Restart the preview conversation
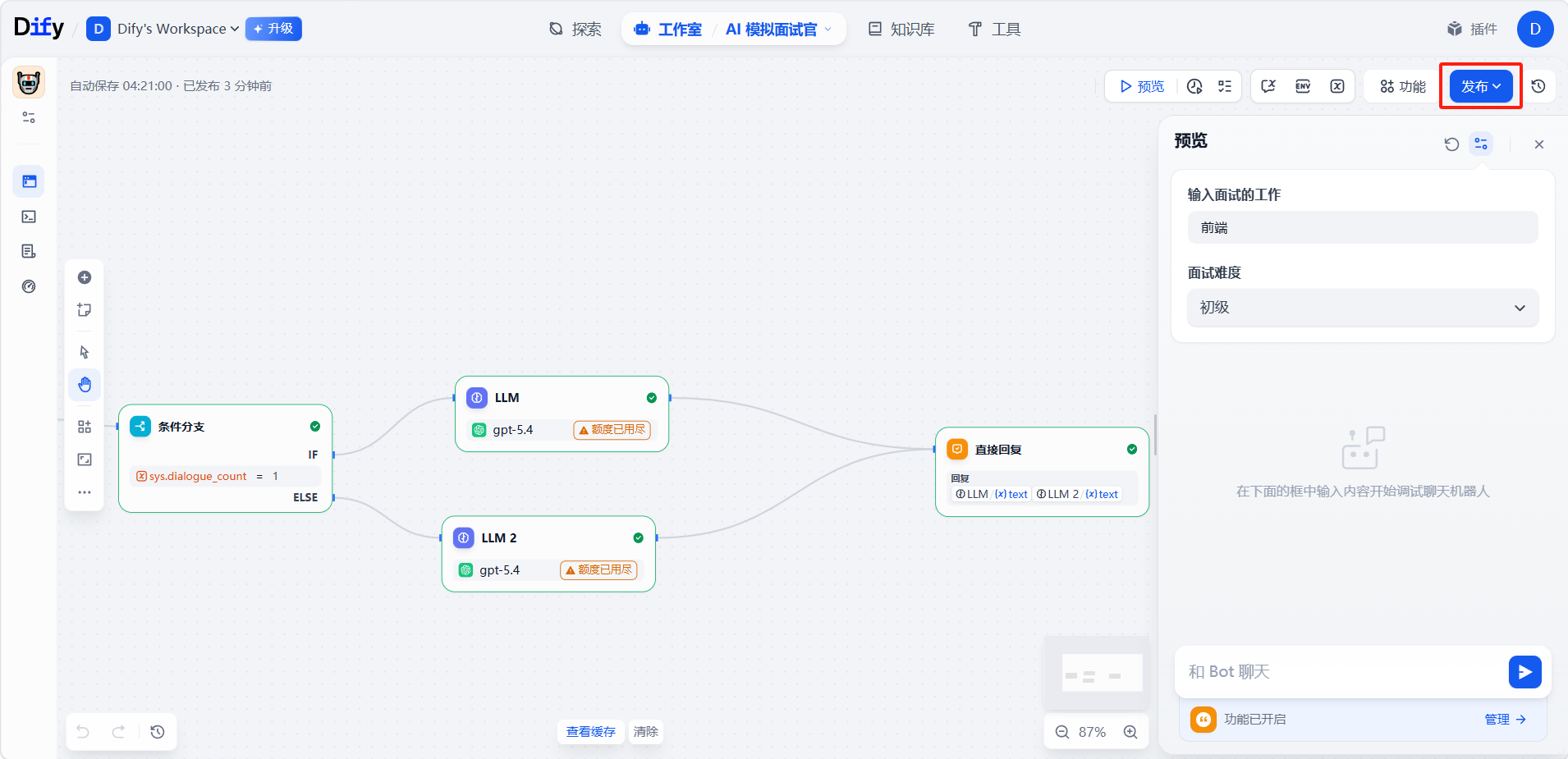The image size is (1568, 759). [x=1451, y=144]
